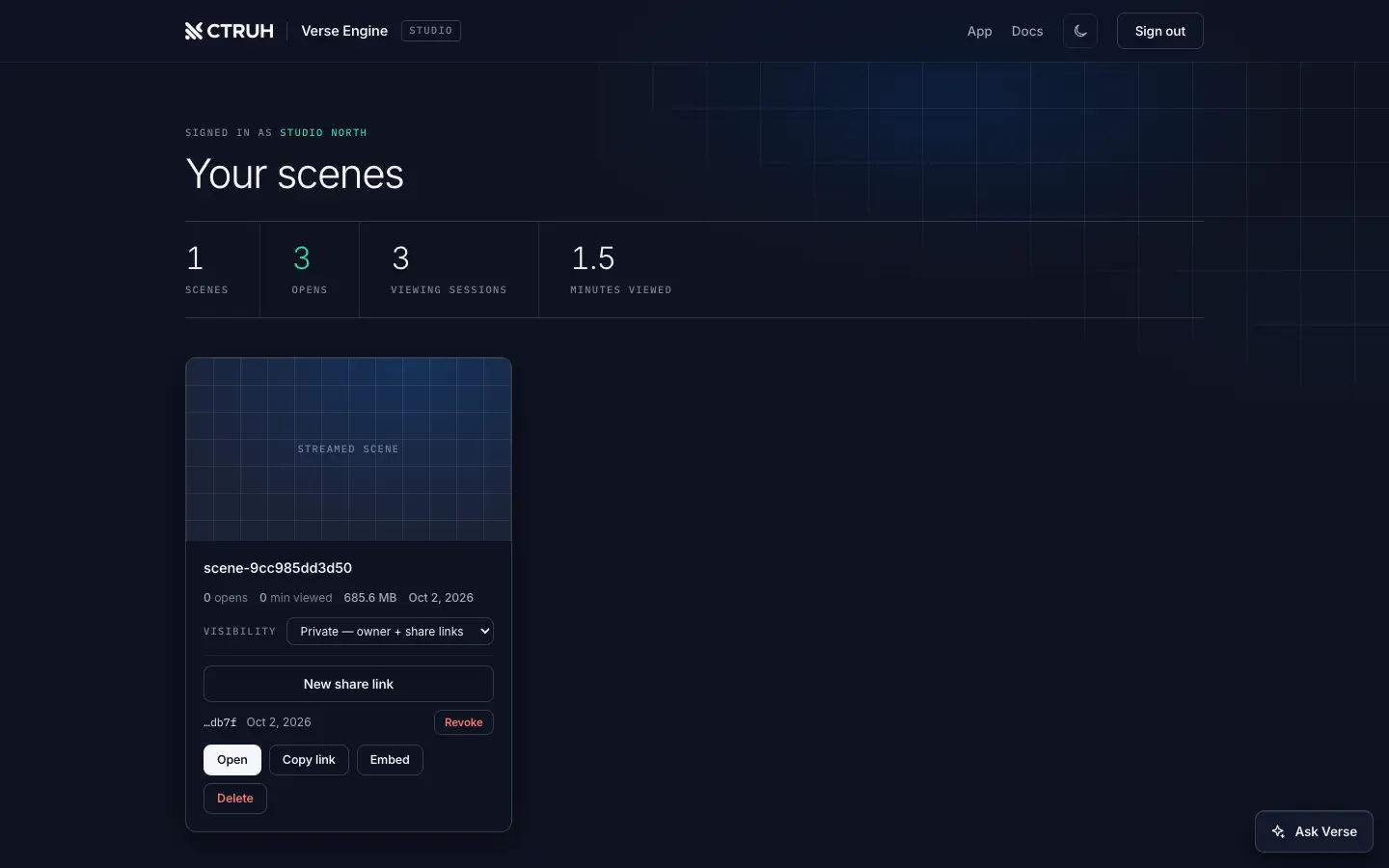Screen dimensions: 1389x868
Task: Toggle the dark mode moon button
Action: click(1080, 31)
